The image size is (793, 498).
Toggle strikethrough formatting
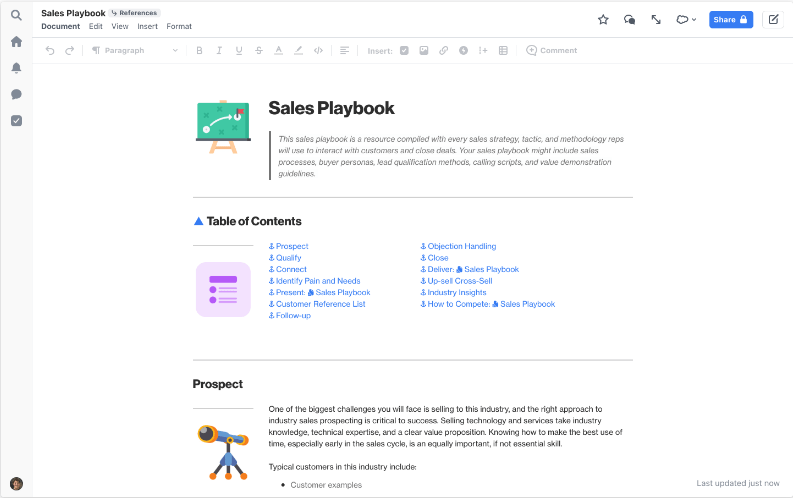coord(258,51)
